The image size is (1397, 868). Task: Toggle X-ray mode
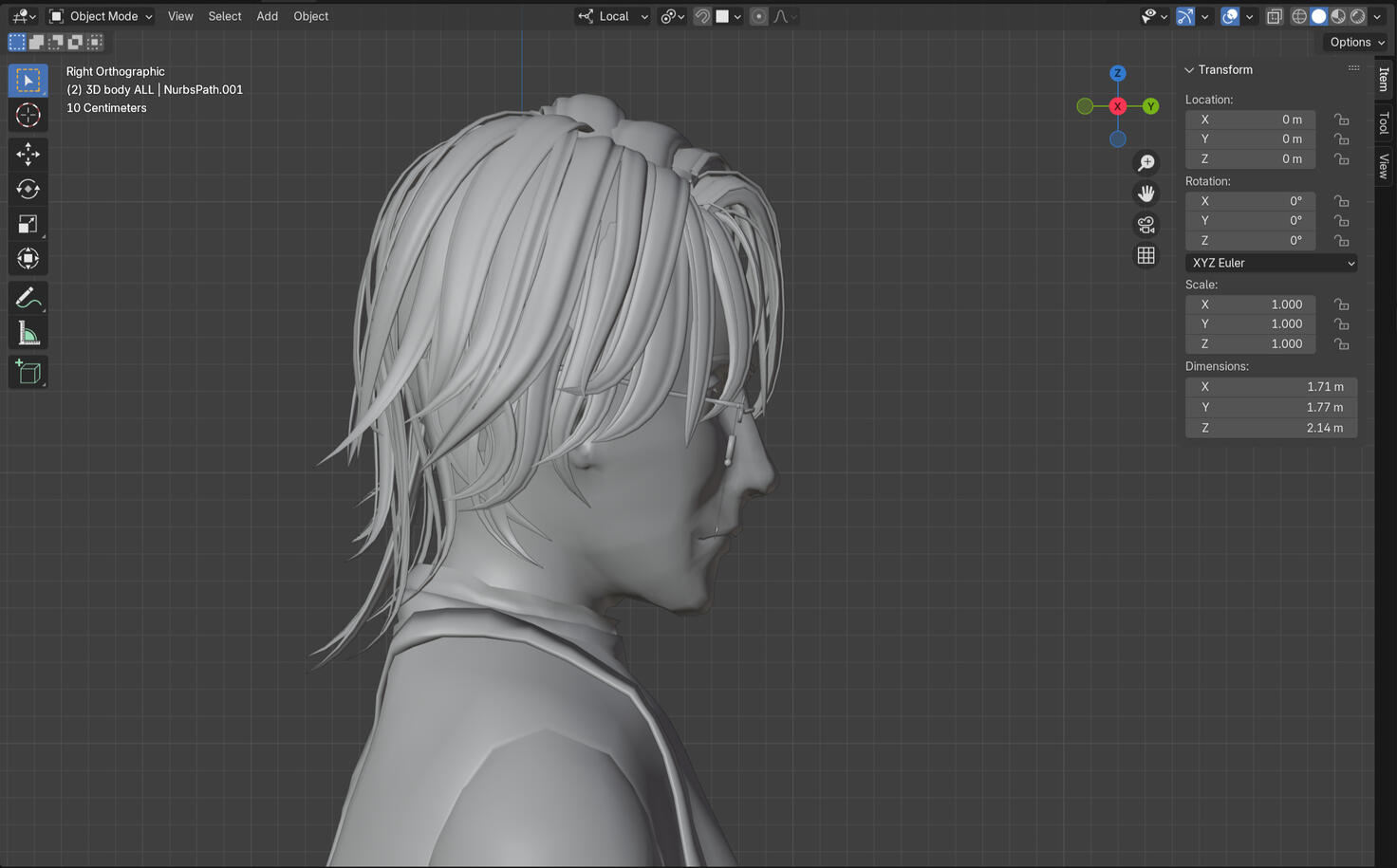pos(1275,16)
